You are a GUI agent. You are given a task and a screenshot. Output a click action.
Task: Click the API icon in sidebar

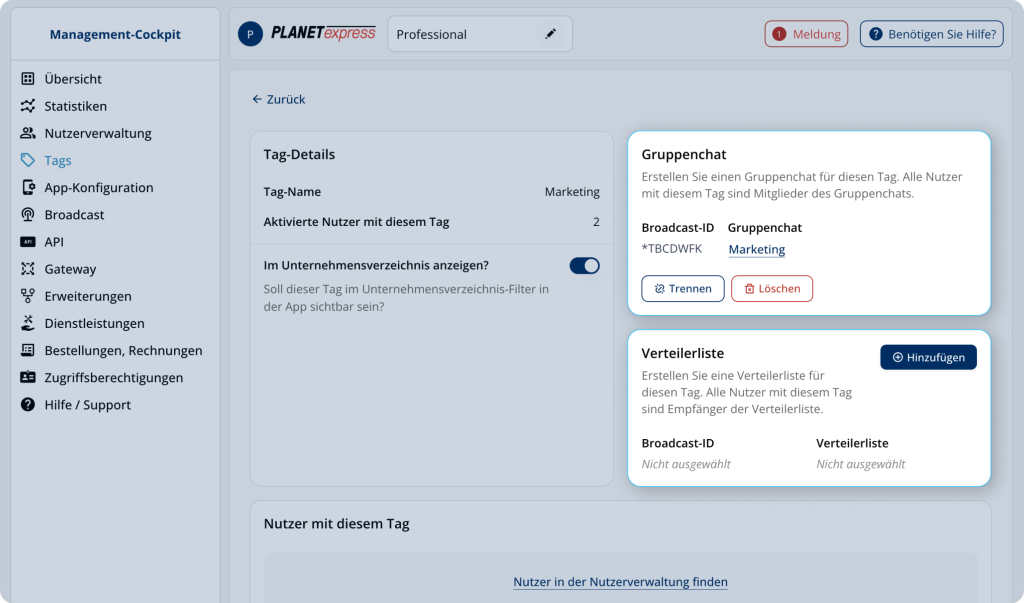pos(27,242)
